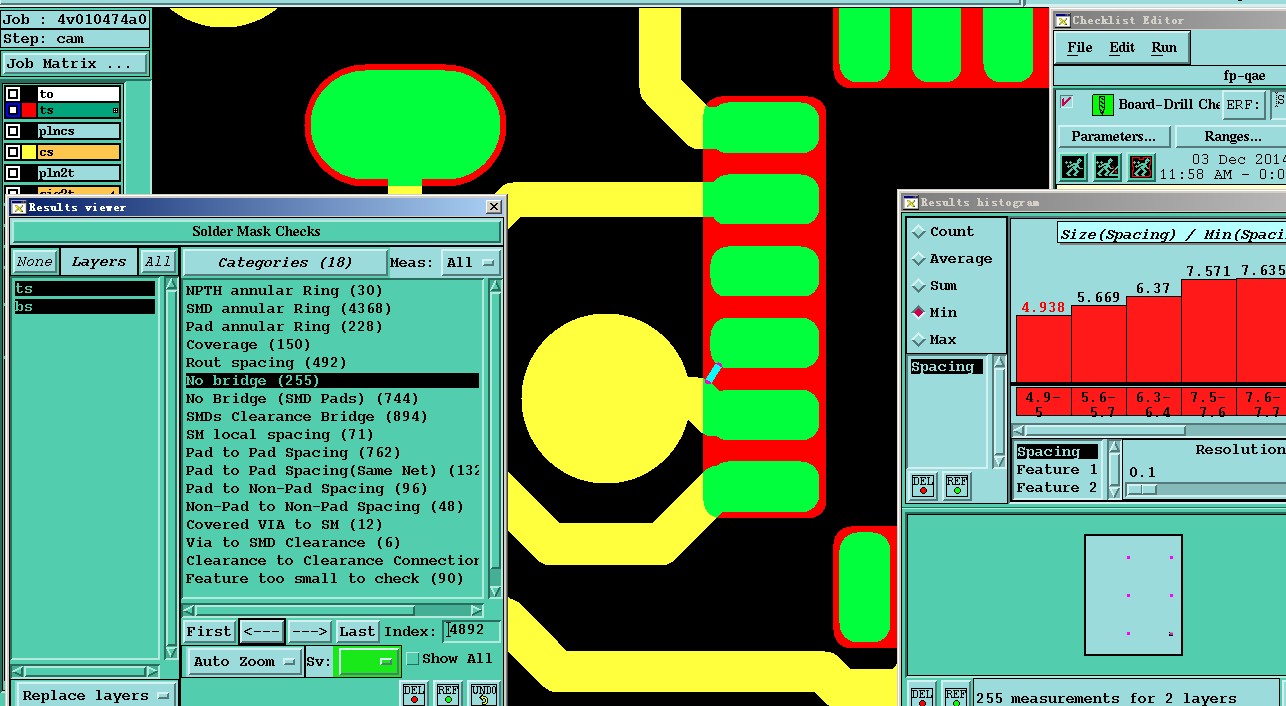Viewport: 1286px width, 706px height.
Task: Click the REF icon under the histogram Spacing list
Action: point(957,486)
